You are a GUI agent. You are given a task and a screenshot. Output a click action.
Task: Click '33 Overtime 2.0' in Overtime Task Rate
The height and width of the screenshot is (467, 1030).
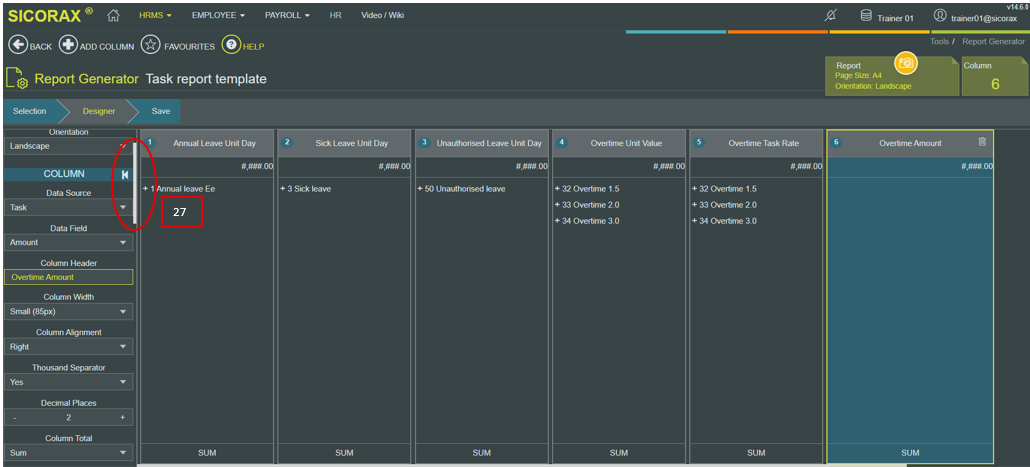pyautogui.click(x=724, y=205)
